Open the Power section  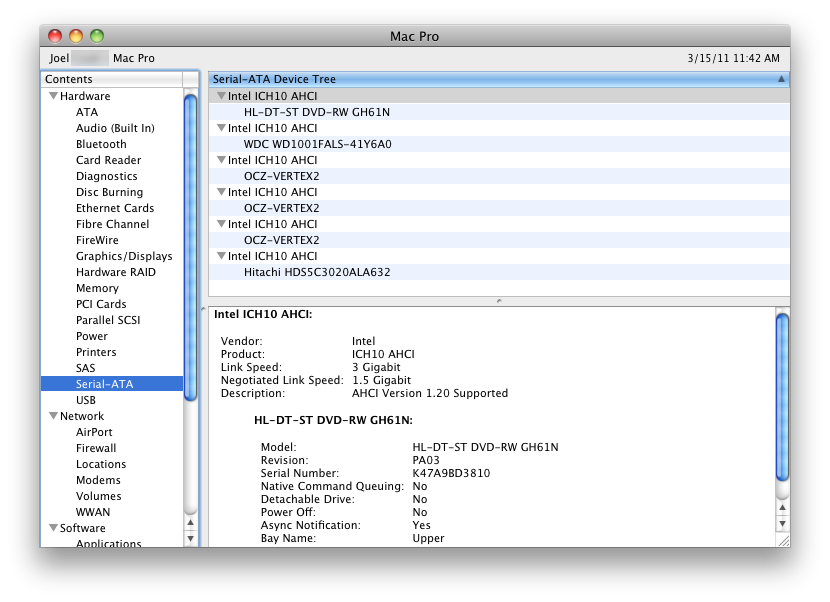92,336
